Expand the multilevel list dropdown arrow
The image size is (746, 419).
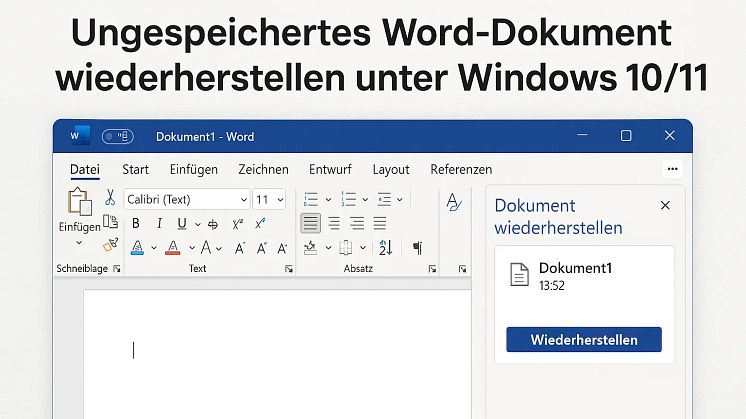pyautogui.click(x=400, y=199)
